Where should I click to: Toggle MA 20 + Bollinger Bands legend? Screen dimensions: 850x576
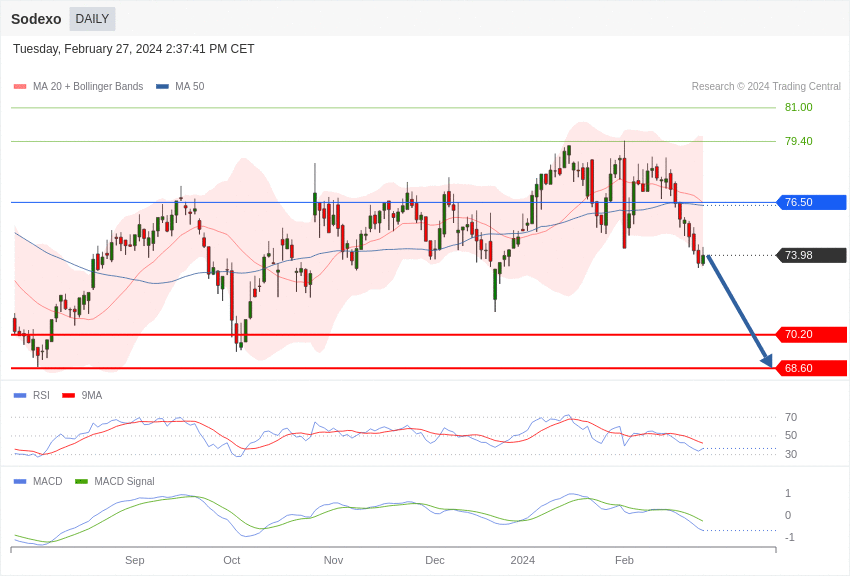click(78, 87)
